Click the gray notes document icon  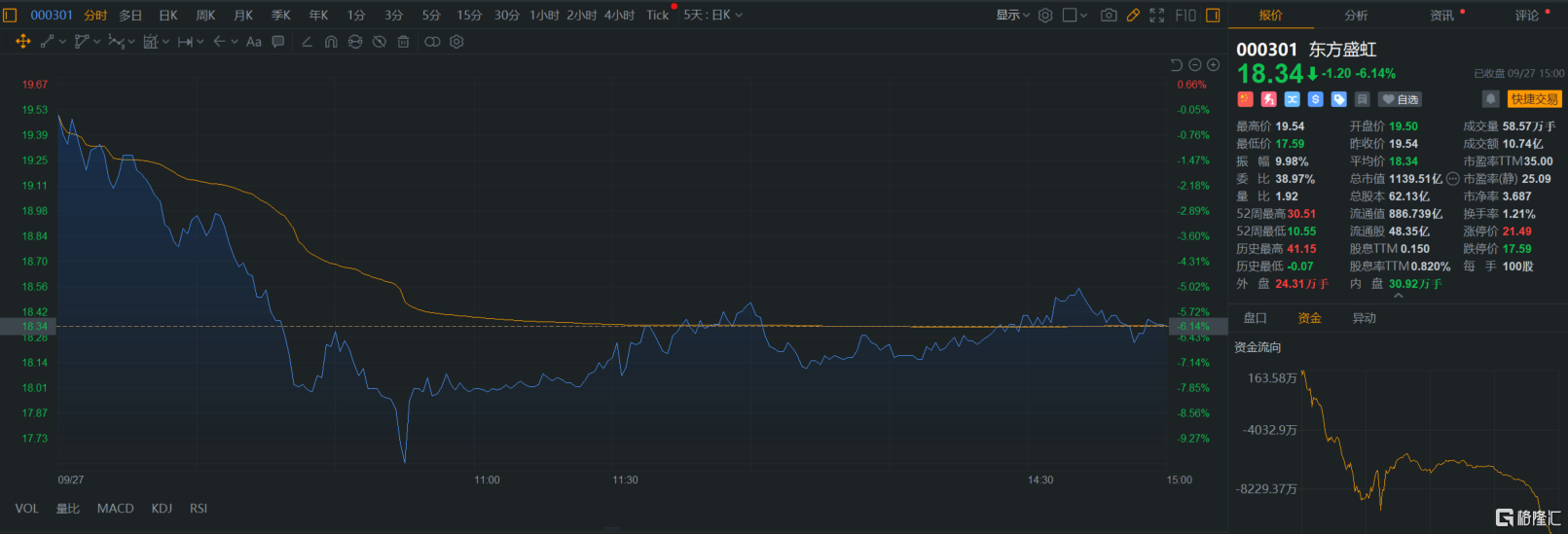(1362, 99)
